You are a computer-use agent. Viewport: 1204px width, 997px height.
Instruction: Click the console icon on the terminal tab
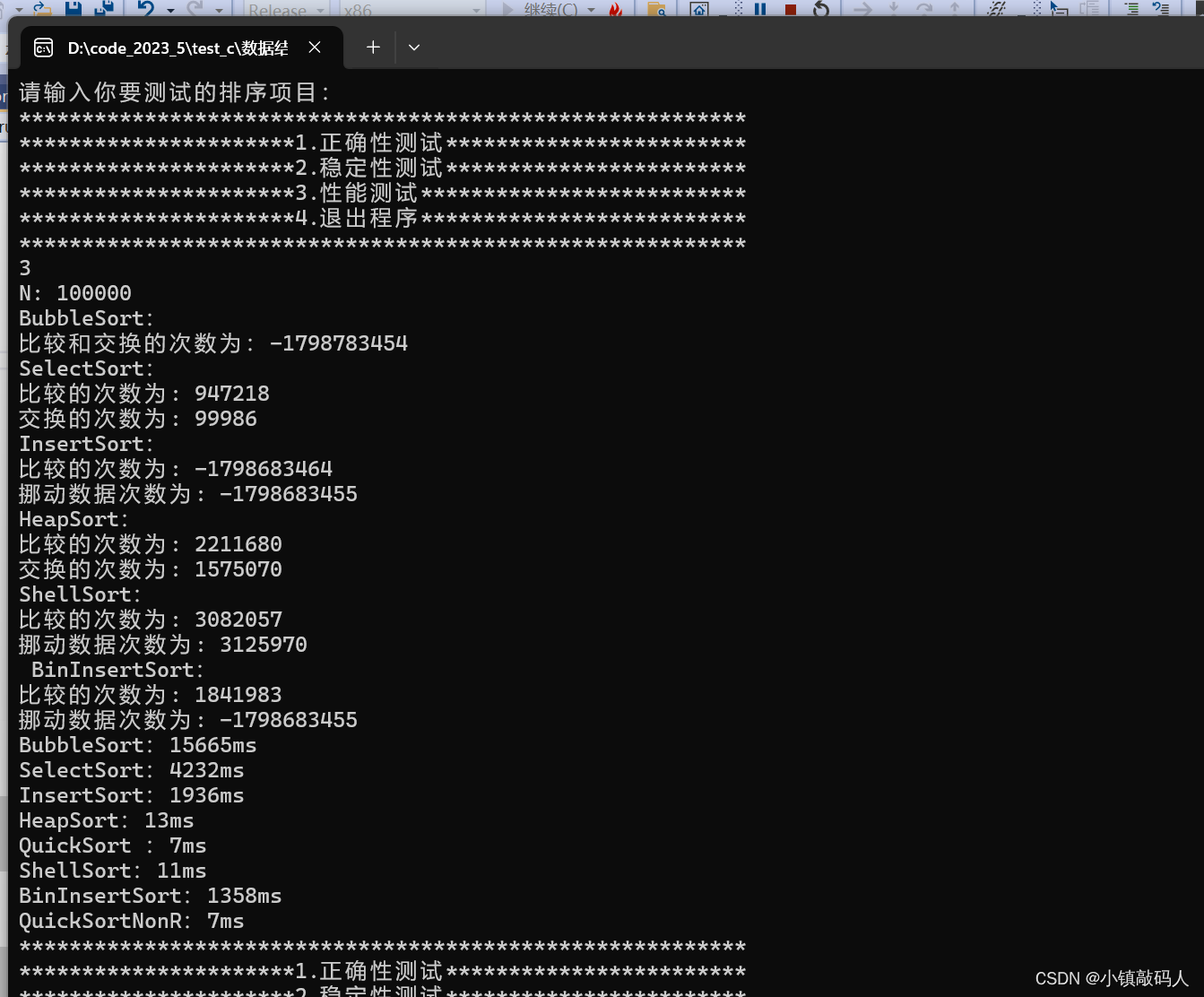(44, 48)
